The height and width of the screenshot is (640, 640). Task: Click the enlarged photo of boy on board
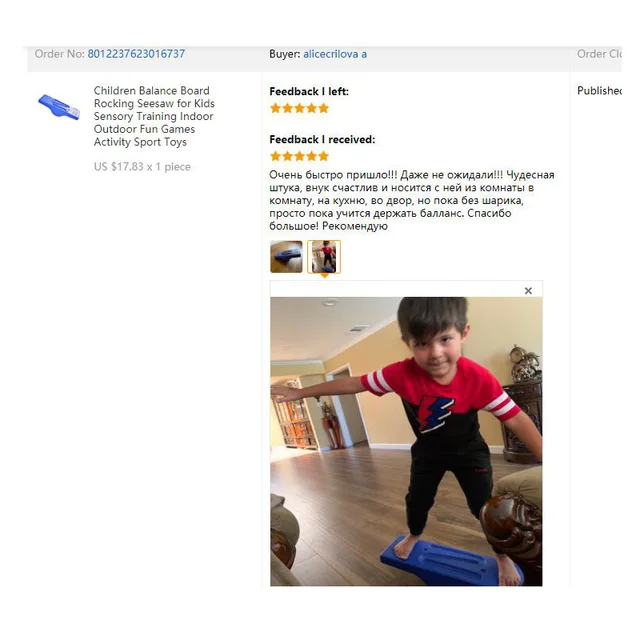[x=406, y=442]
